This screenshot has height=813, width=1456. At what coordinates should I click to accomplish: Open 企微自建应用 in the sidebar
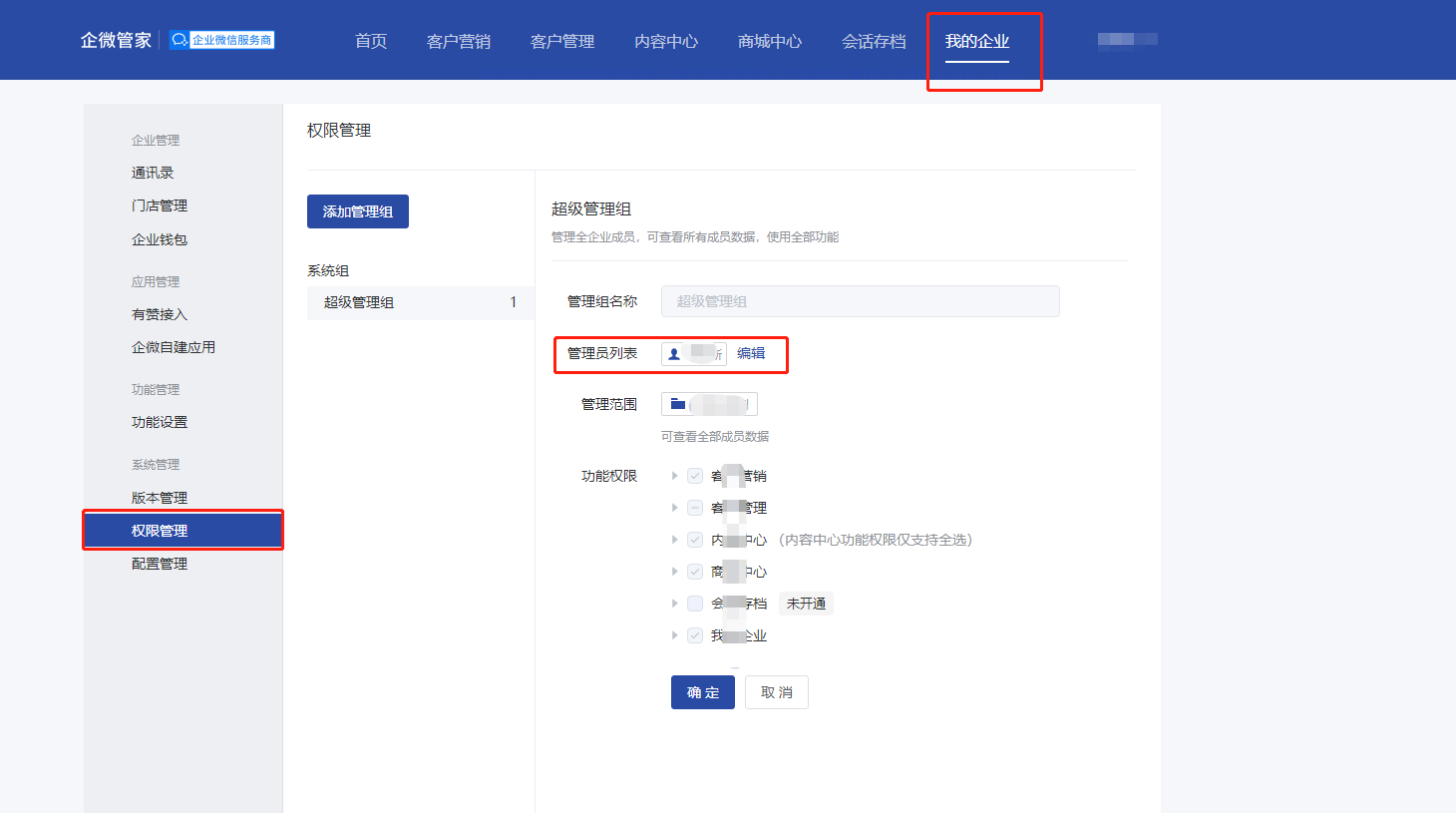click(174, 347)
